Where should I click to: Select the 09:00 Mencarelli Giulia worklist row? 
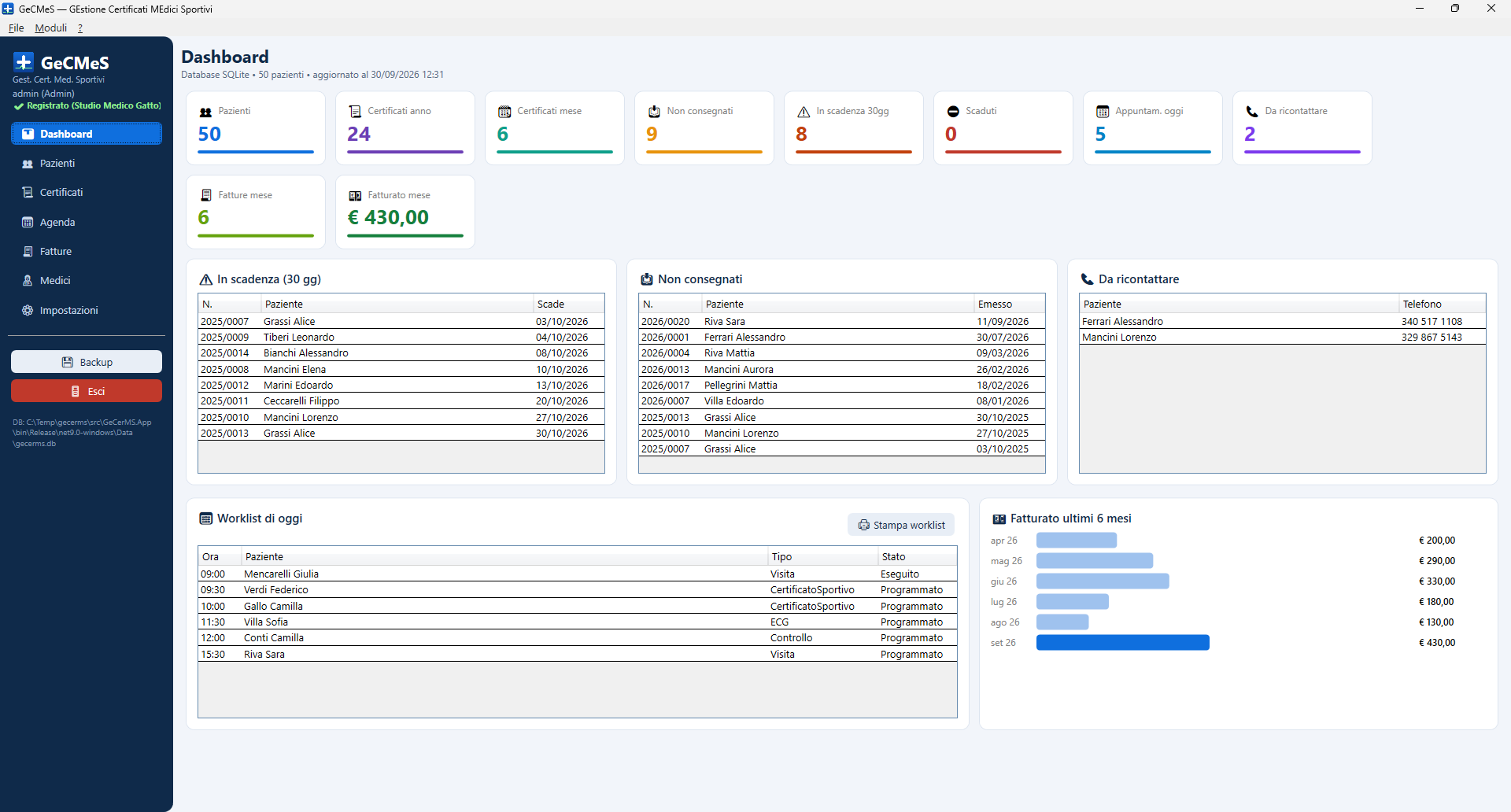578,574
